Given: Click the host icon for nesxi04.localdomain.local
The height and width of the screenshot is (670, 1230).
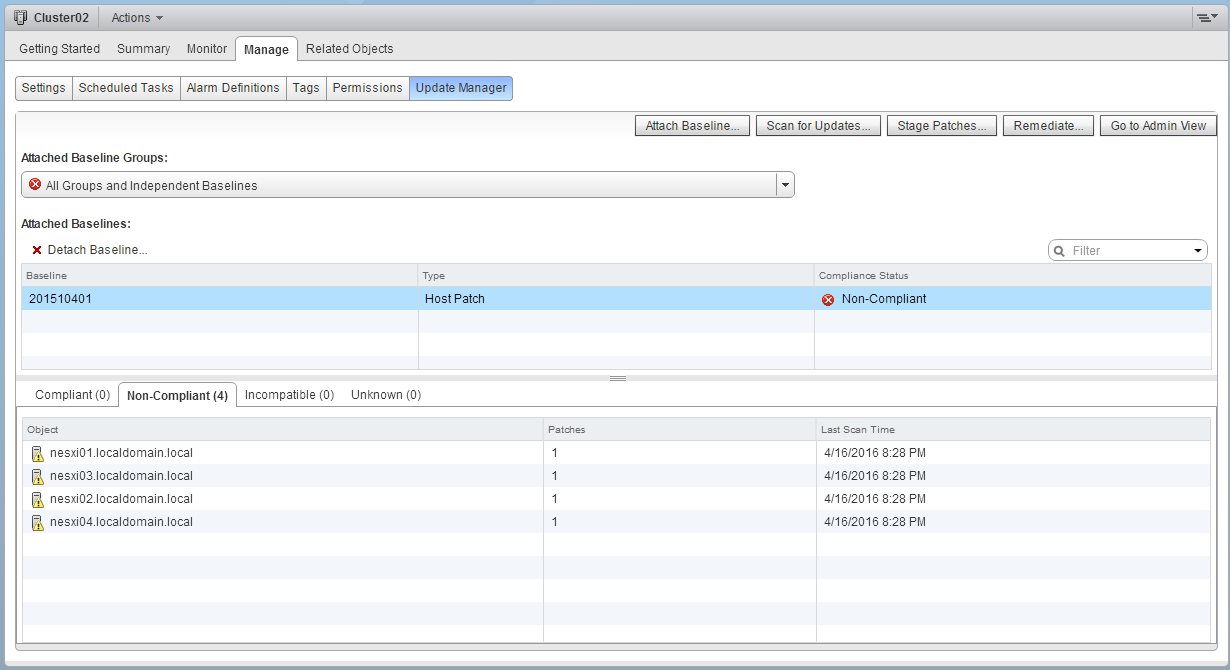Looking at the screenshot, I should click(37, 523).
